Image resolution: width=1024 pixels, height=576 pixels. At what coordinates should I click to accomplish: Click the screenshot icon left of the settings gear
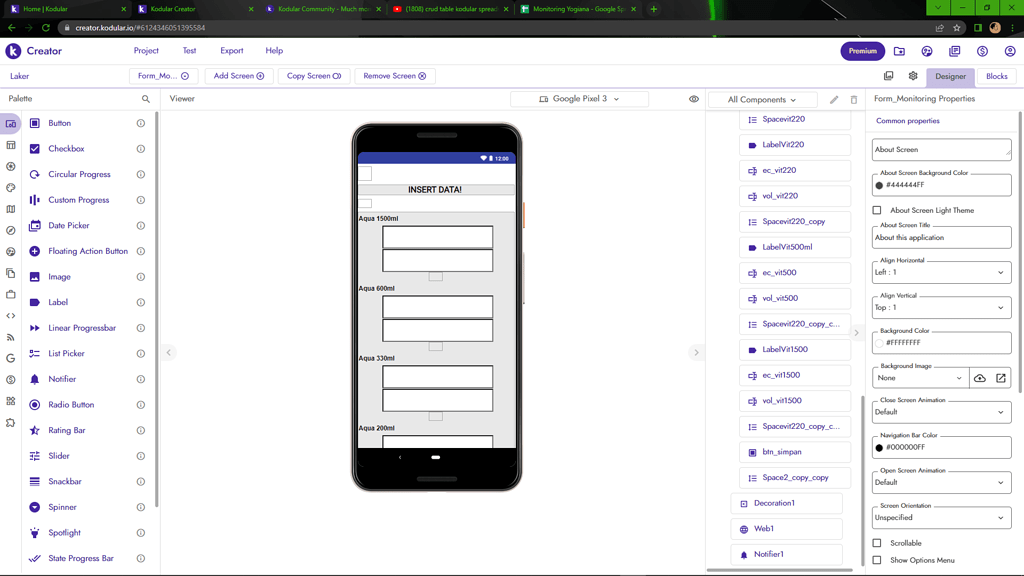888,76
